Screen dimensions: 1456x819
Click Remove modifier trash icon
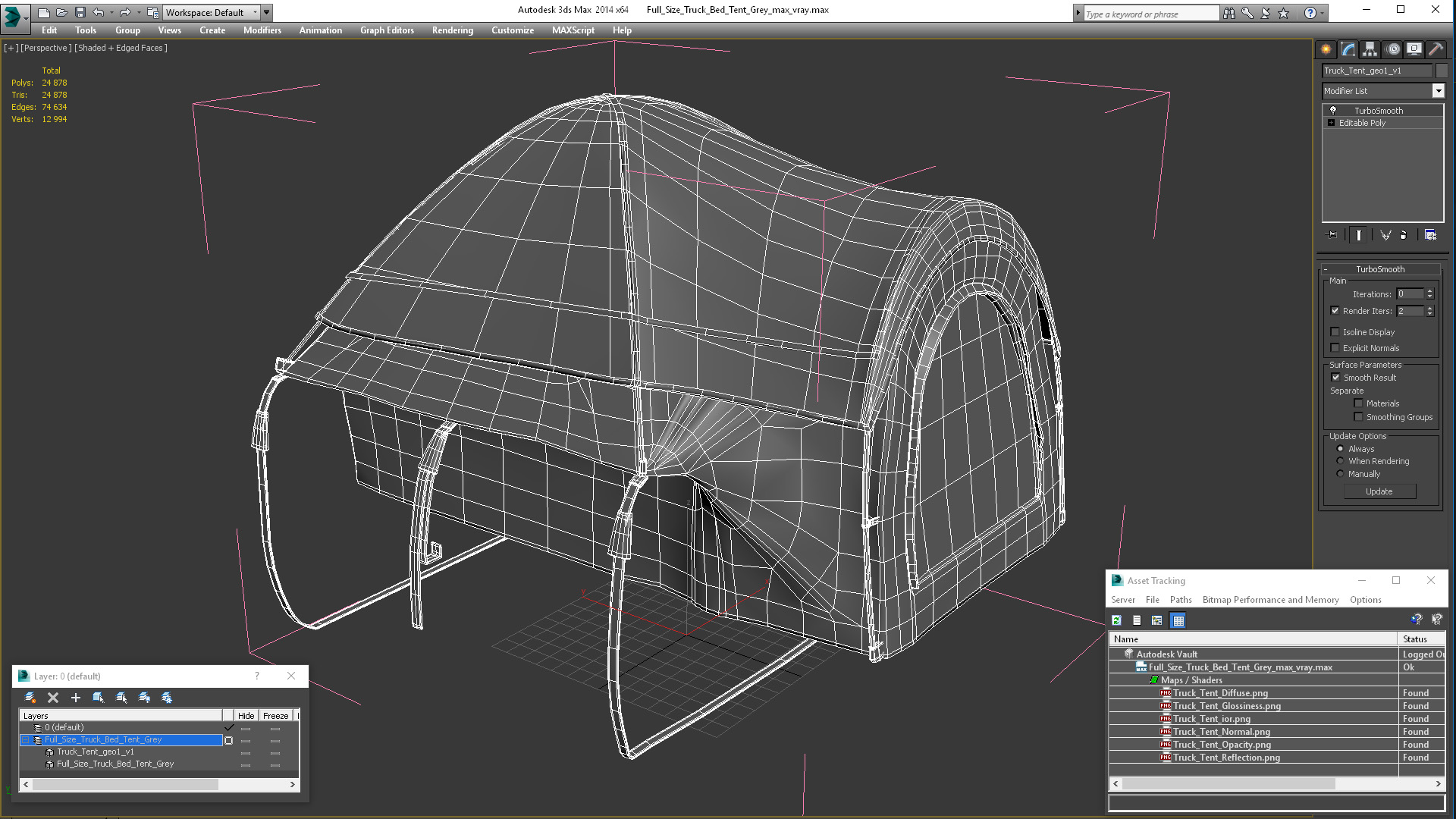[x=1403, y=235]
